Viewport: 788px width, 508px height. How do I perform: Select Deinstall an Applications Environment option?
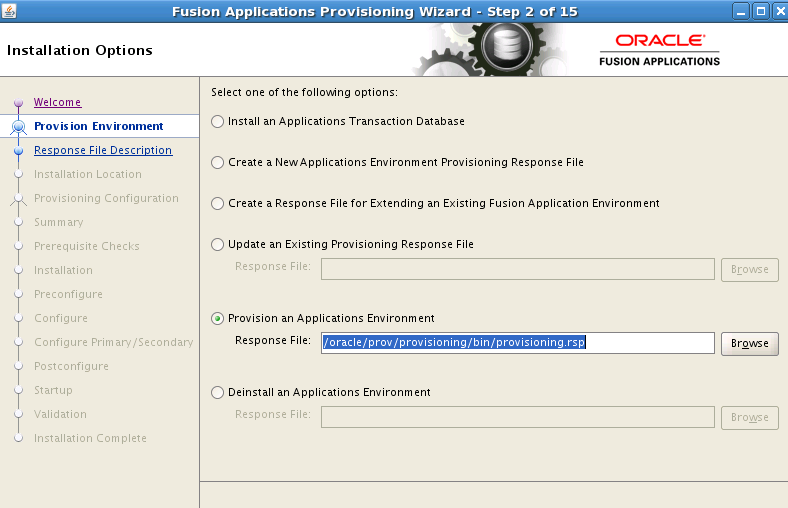click(218, 393)
